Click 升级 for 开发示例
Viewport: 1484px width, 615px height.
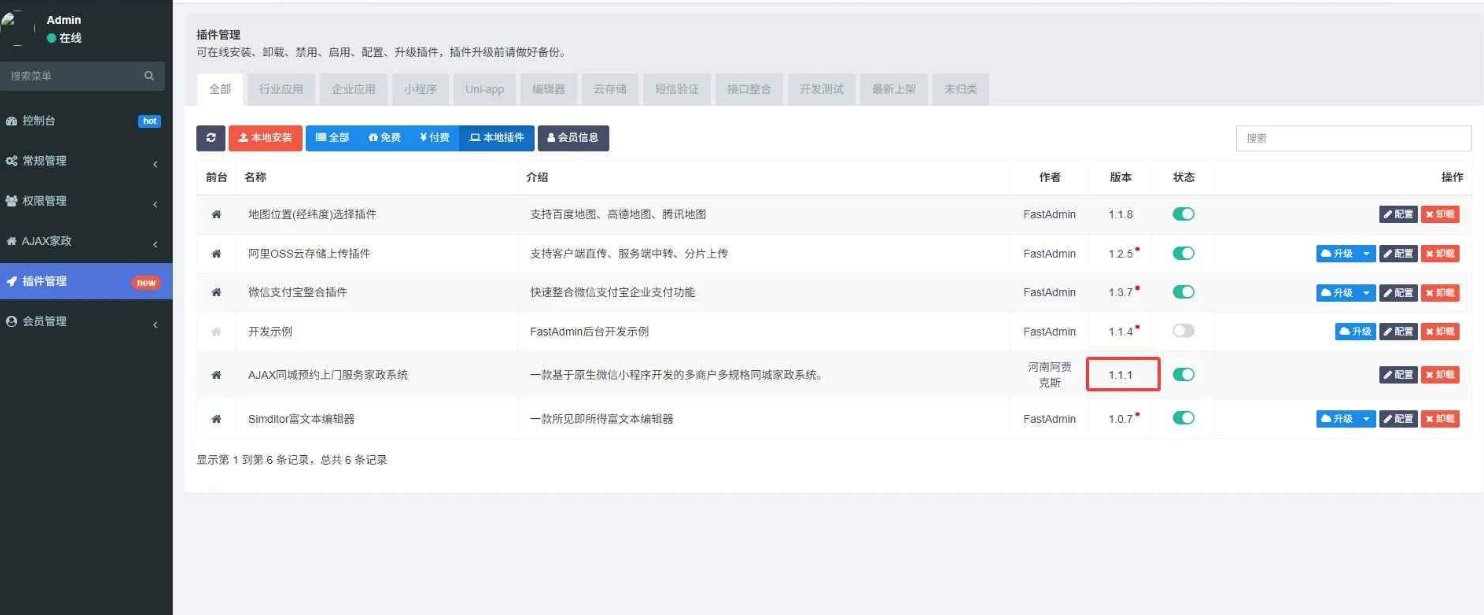[x=1355, y=332]
